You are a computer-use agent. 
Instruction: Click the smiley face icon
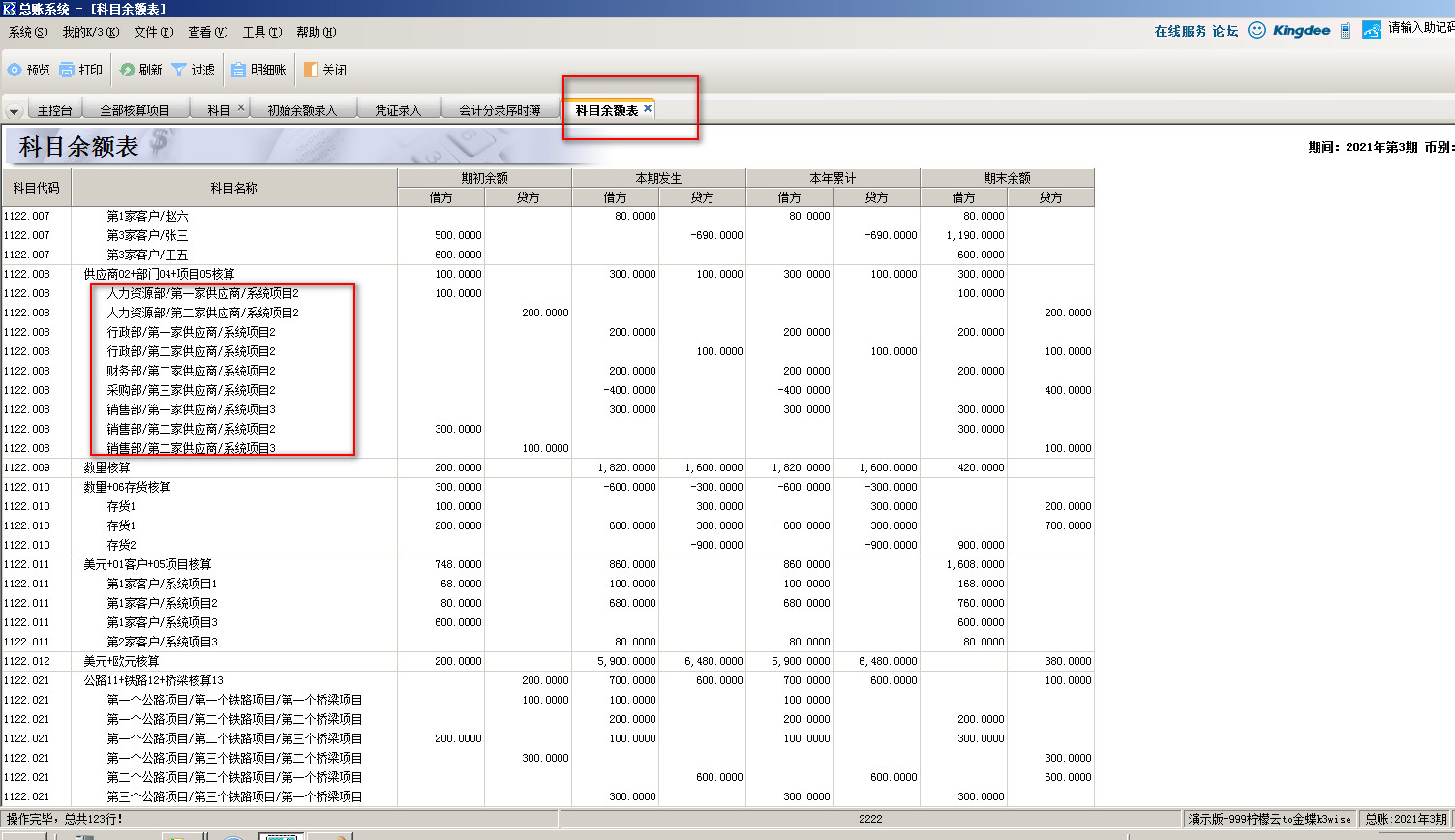(1257, 30)
